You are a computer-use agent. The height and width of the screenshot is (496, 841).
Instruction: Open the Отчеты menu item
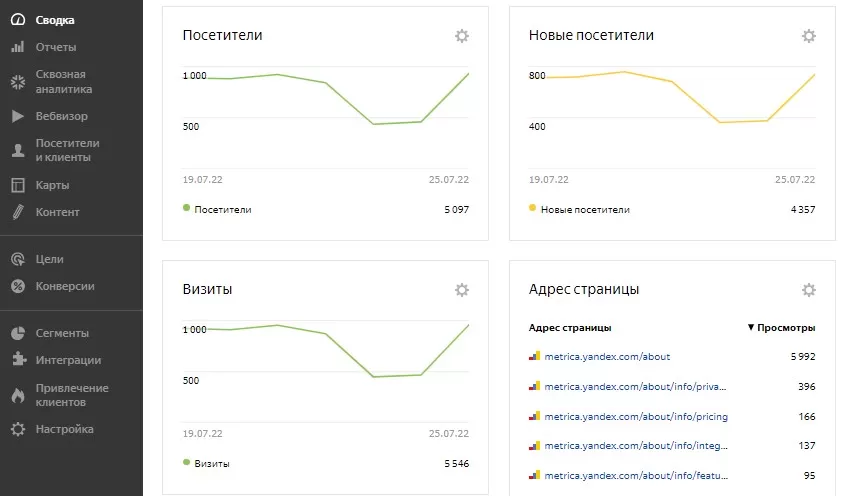(x=55, y=47)
